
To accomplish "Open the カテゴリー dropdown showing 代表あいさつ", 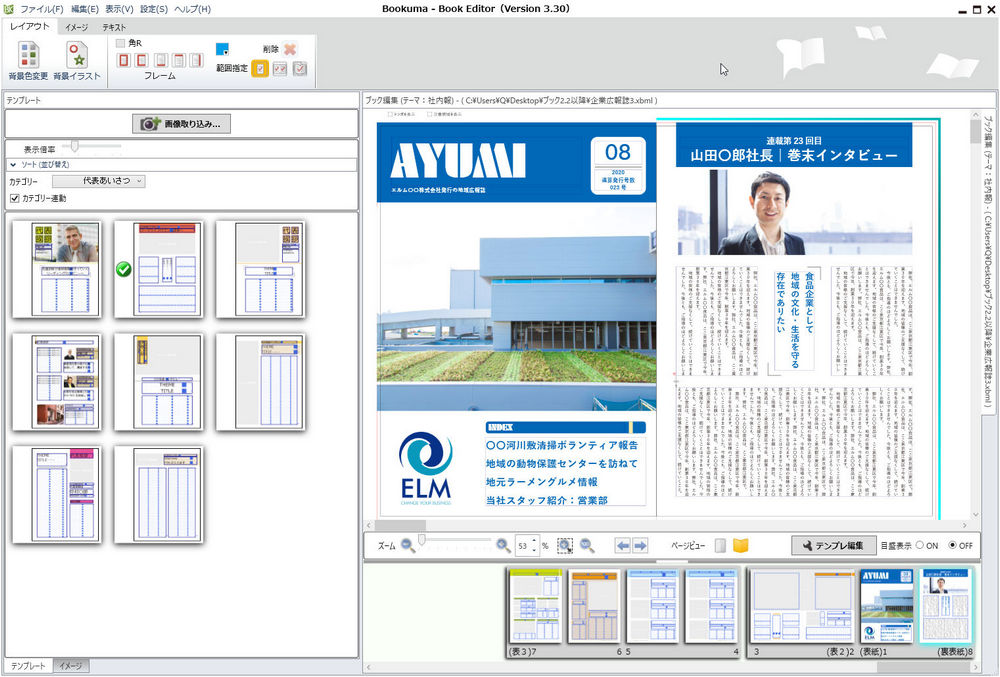I will pyautogui.click(x=99, y=181).
